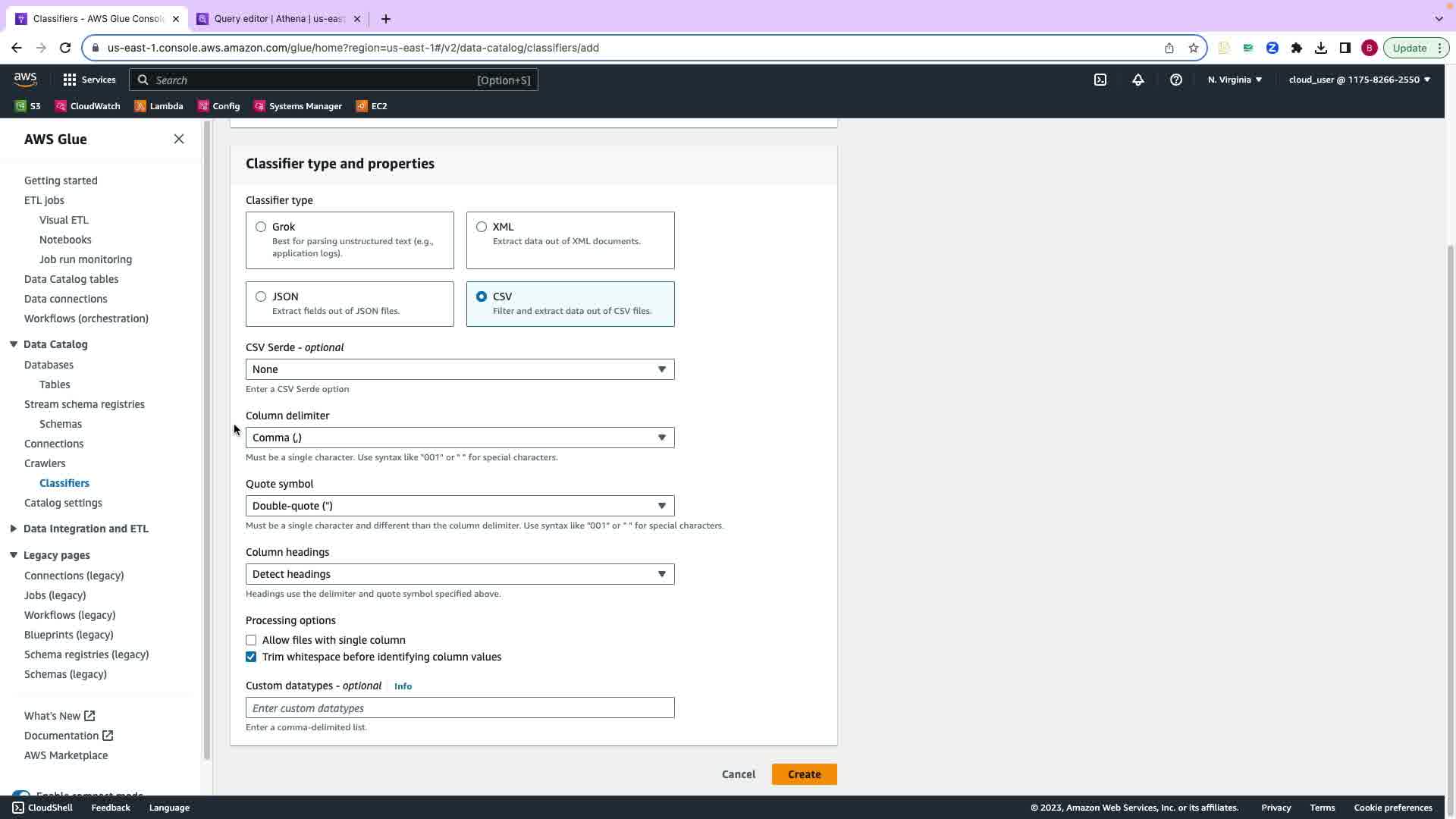Open S3 bookmark shortcut icon
The height and width of the screenshot is (819, 1456).
click(x=20, y=106)
